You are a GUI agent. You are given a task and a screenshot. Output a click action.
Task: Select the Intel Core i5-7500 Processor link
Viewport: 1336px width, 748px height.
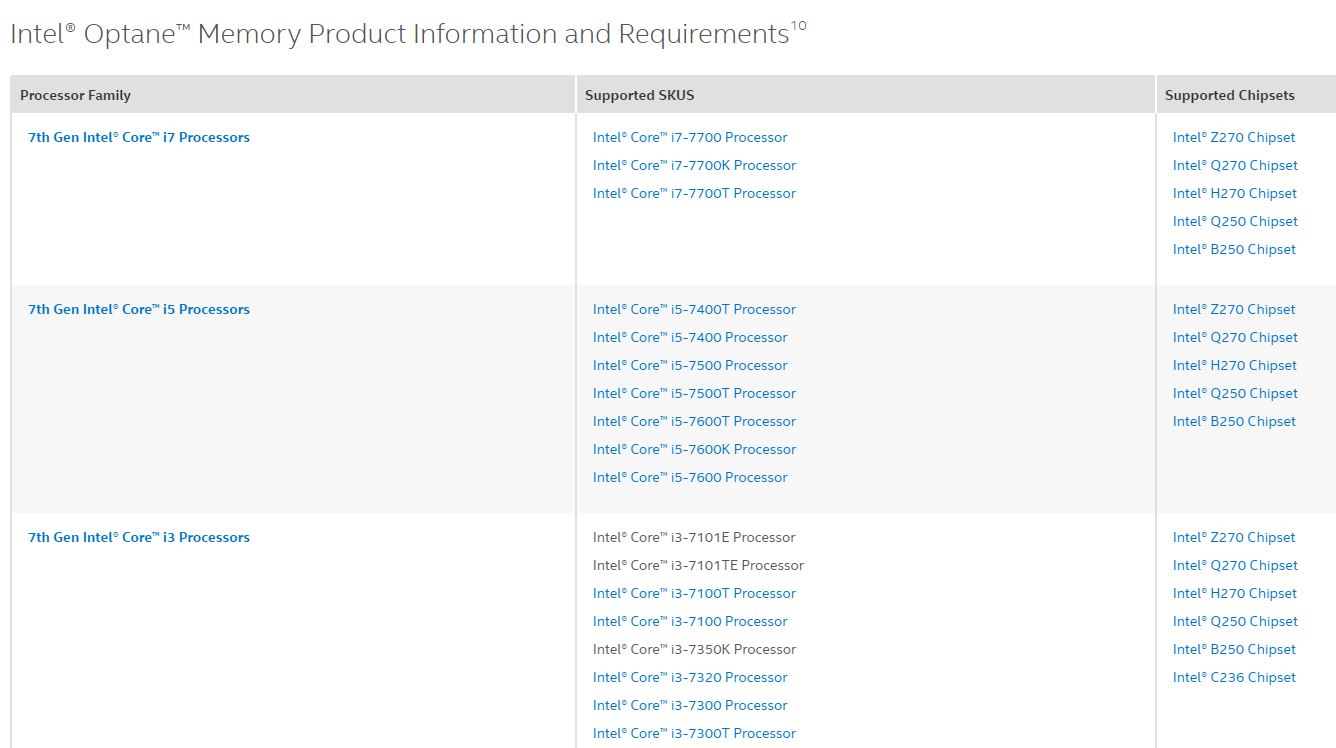690,366
